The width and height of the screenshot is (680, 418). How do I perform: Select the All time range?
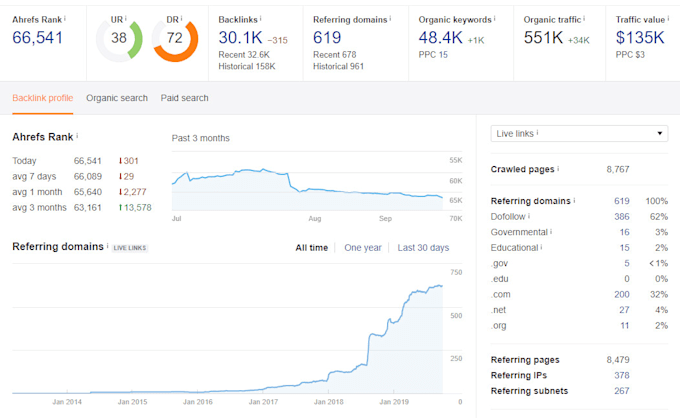point(311,248)
